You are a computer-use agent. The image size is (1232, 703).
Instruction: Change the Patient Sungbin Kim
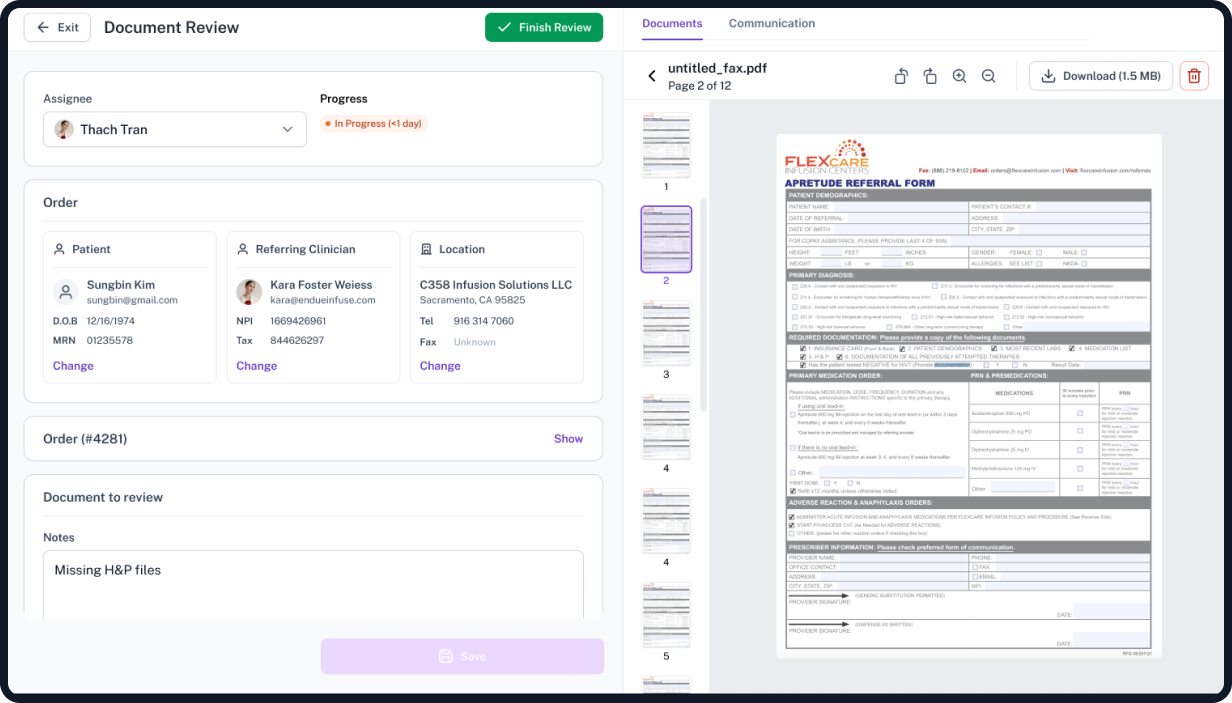tap(73, 366)
